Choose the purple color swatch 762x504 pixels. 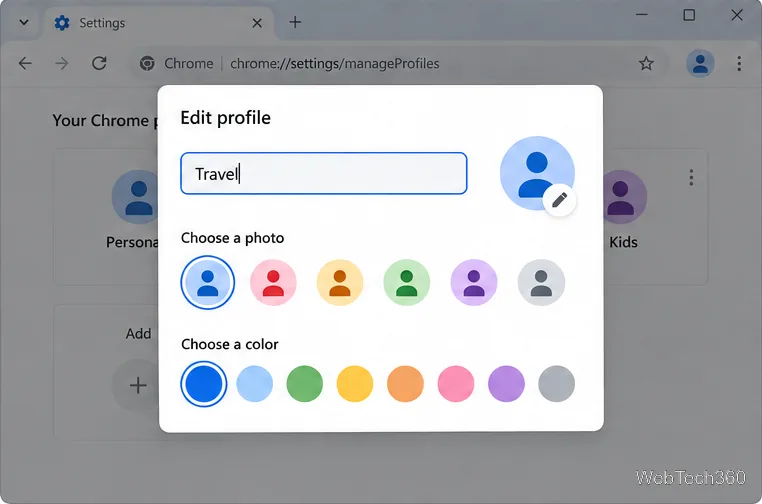tap(506, 384)
